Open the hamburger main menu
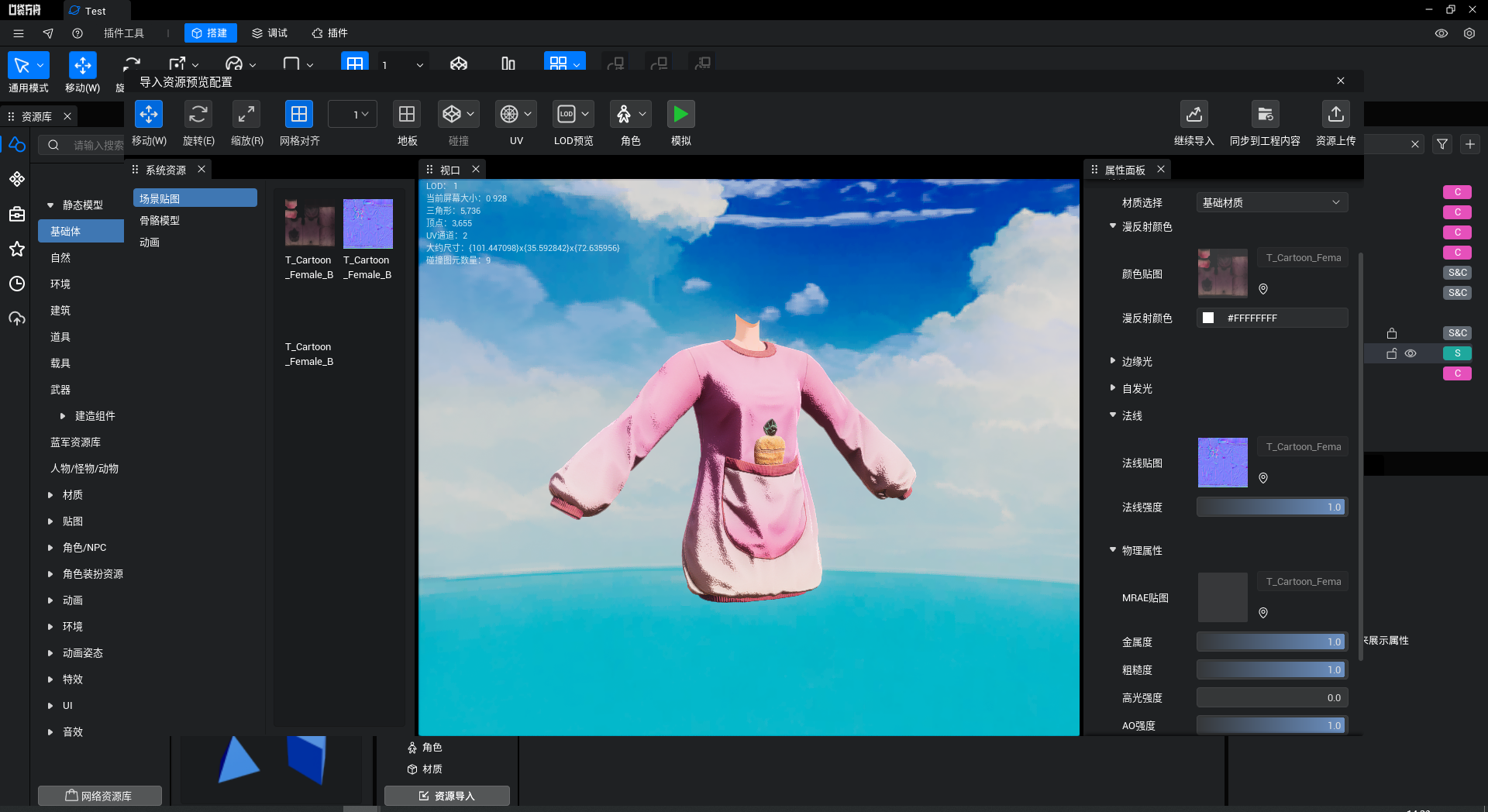Image resolution: width=1488 pixels, height=812 pixels. pos(19,33)
